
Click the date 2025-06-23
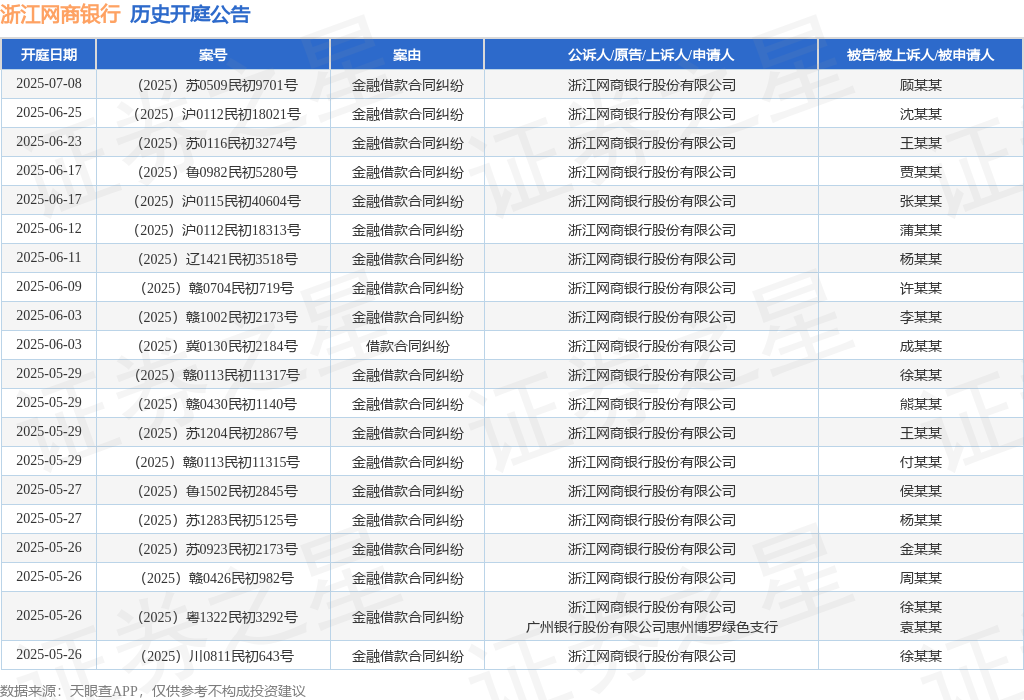click(49, 142)
